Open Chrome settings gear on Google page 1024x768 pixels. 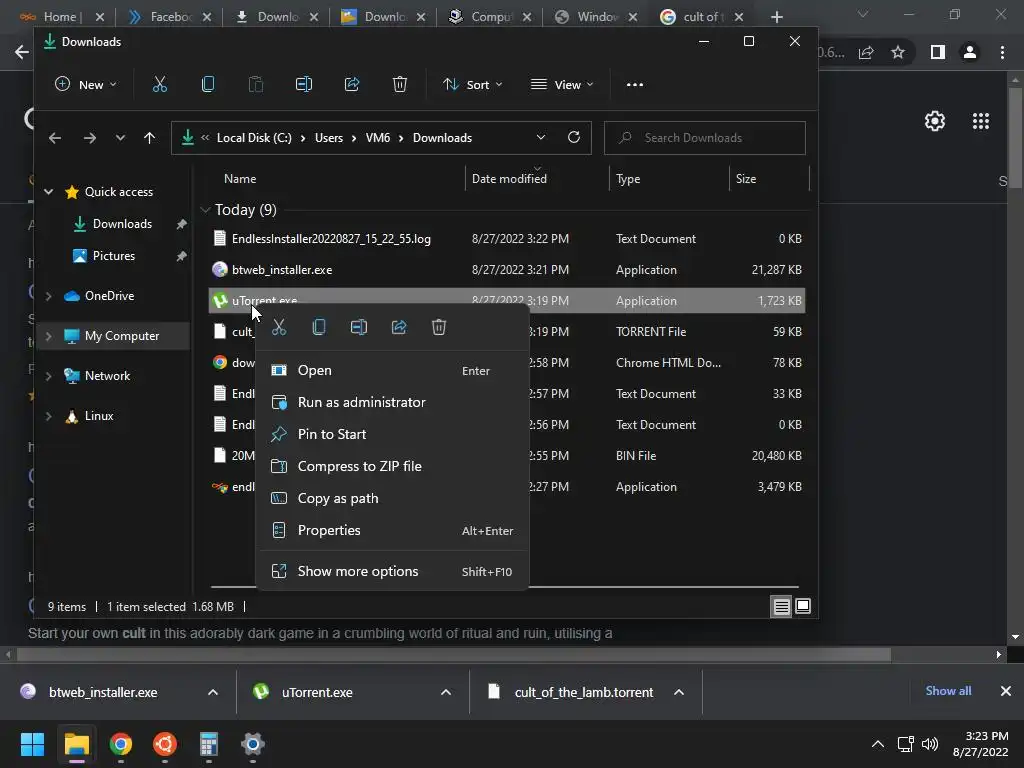(935, 121)
